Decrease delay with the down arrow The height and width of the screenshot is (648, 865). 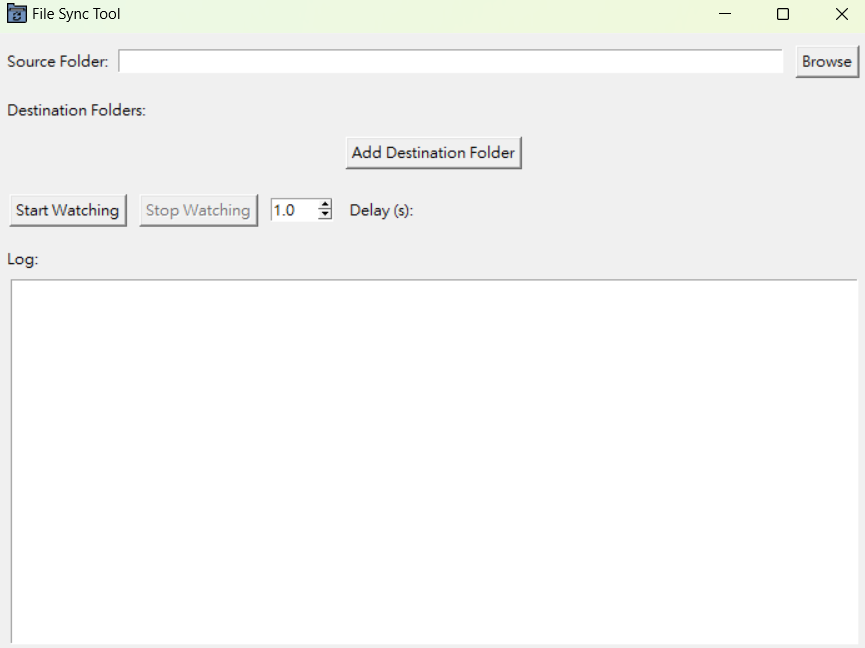pos(325,215)
